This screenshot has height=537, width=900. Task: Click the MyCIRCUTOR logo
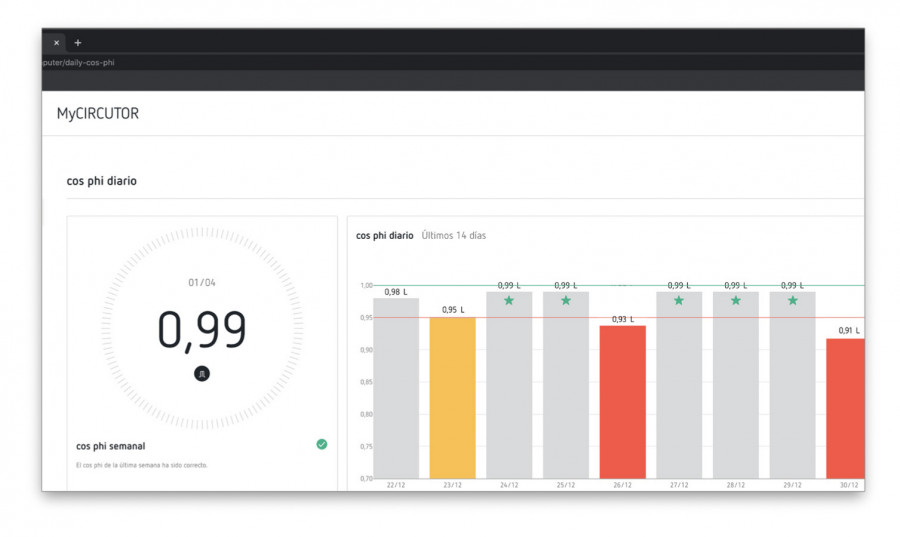click(x=98, y=114)
